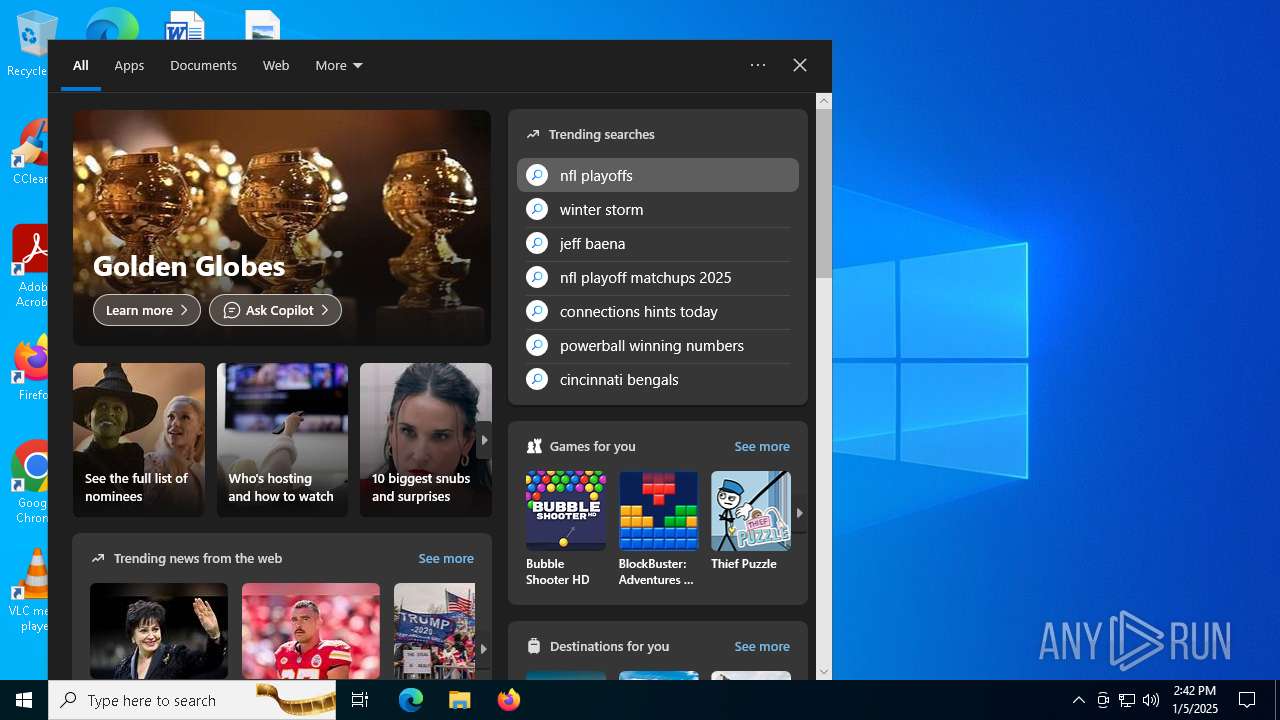This screenshot has height=720, width=1280.
Task: See more Destinations for you
Action: (x=762, y=646)
